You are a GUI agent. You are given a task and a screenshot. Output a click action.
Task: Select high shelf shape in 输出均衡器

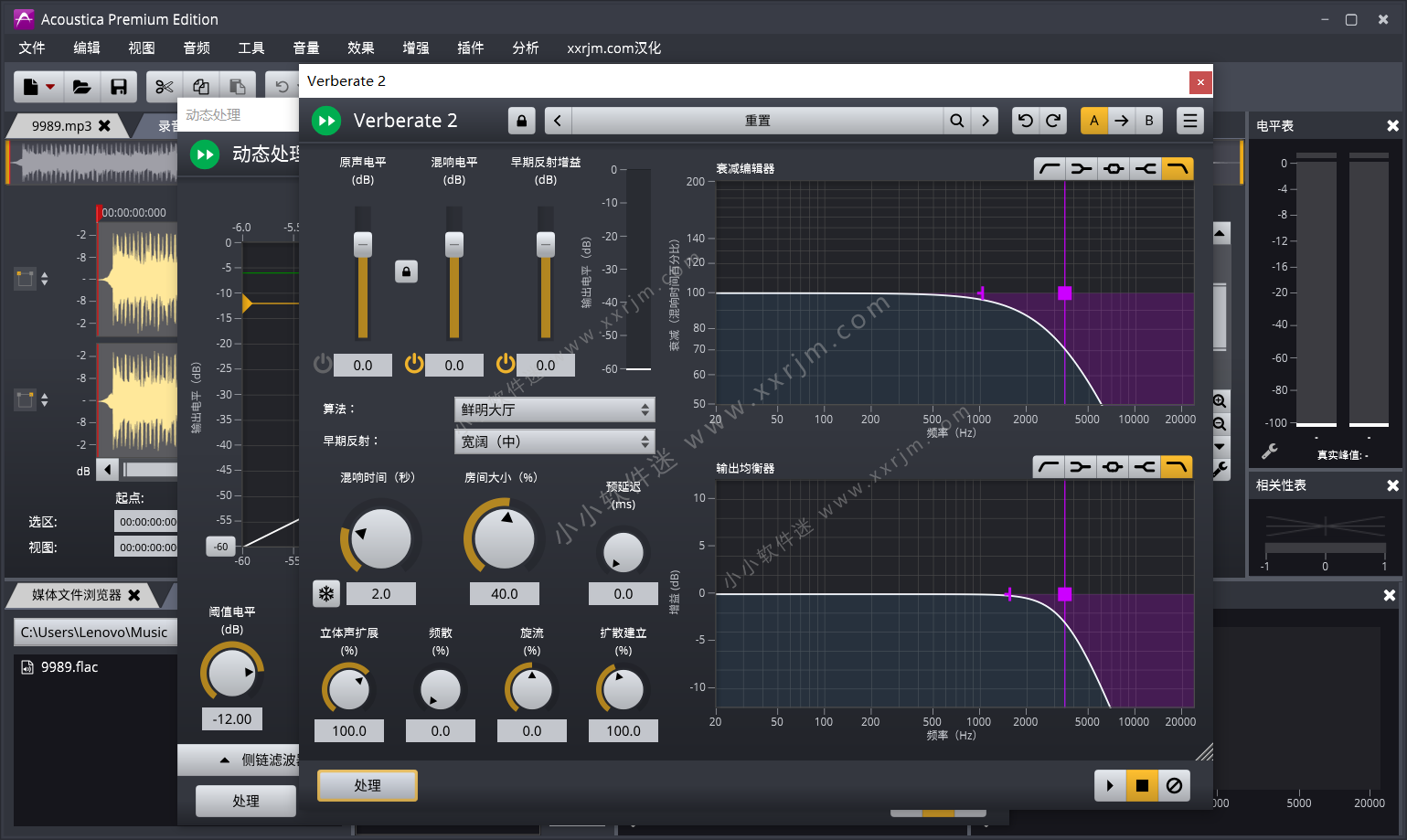click(1145, 467)
